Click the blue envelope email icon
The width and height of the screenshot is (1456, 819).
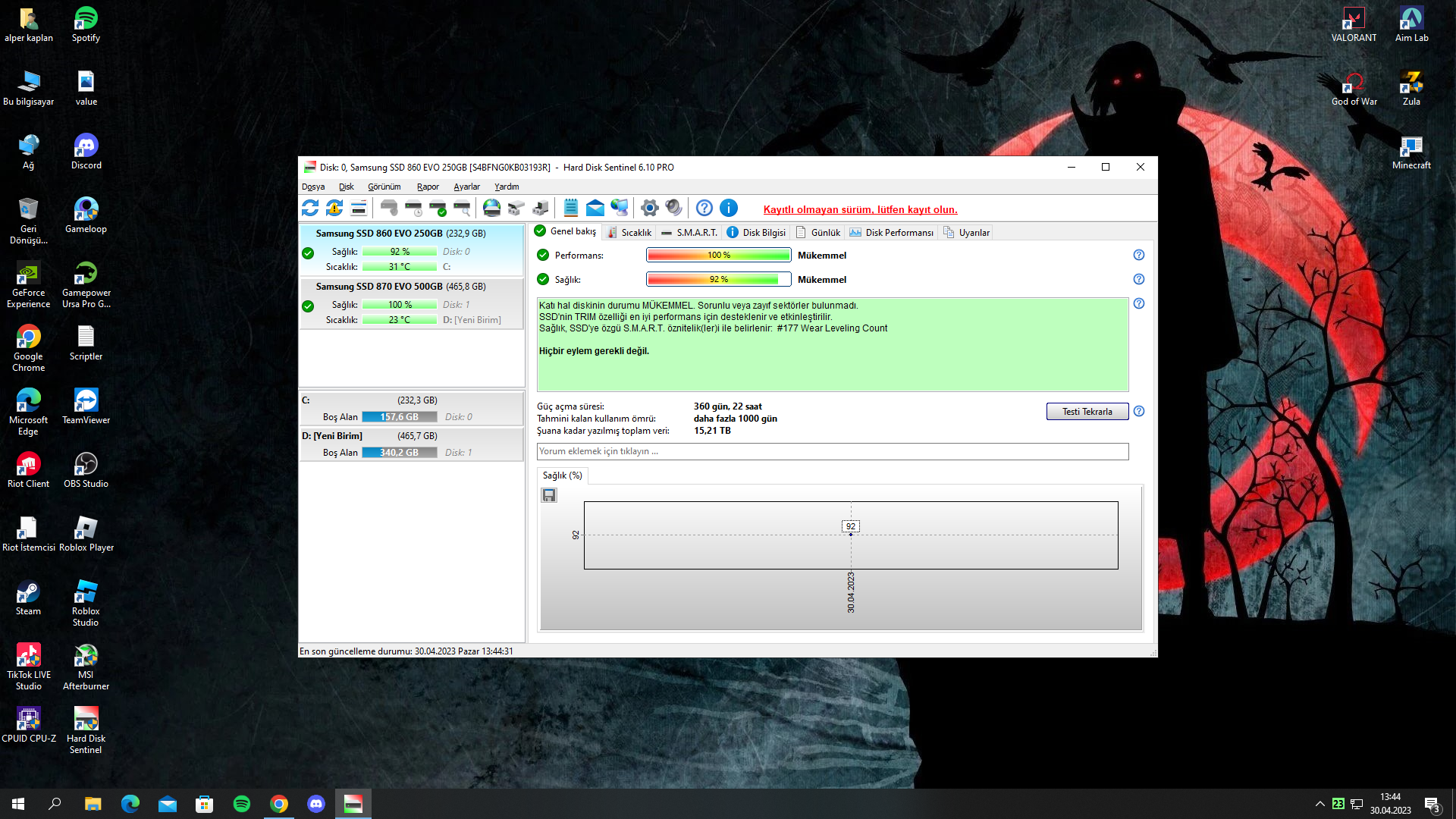(x=595, y=208)
